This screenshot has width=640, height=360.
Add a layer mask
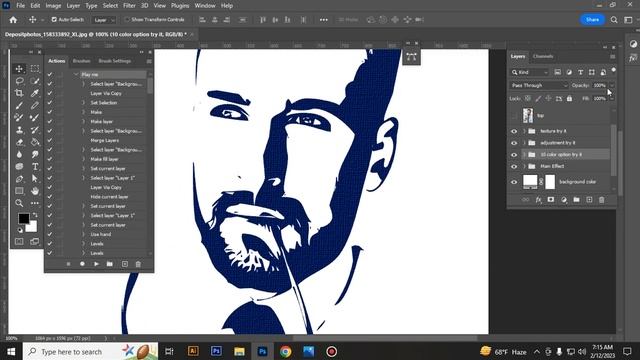click(551, 200)
